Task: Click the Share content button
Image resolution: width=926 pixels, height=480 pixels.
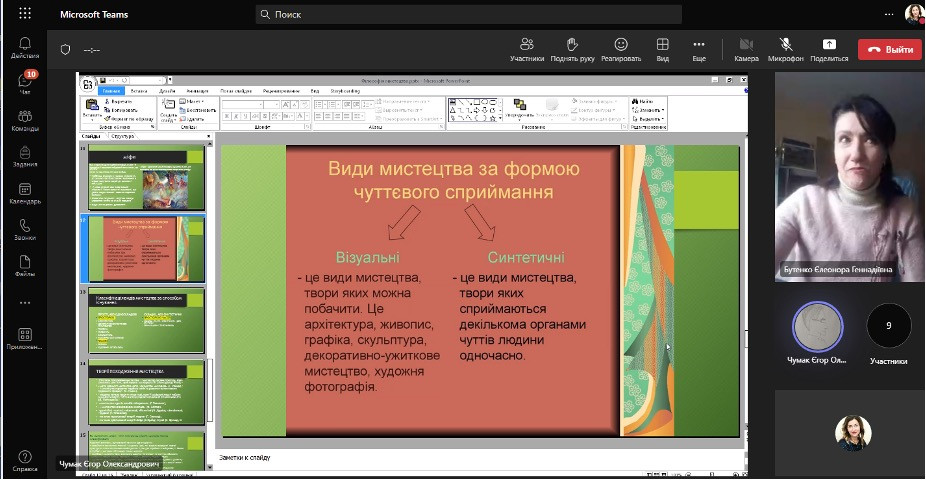Action: [x=829, y=49]
